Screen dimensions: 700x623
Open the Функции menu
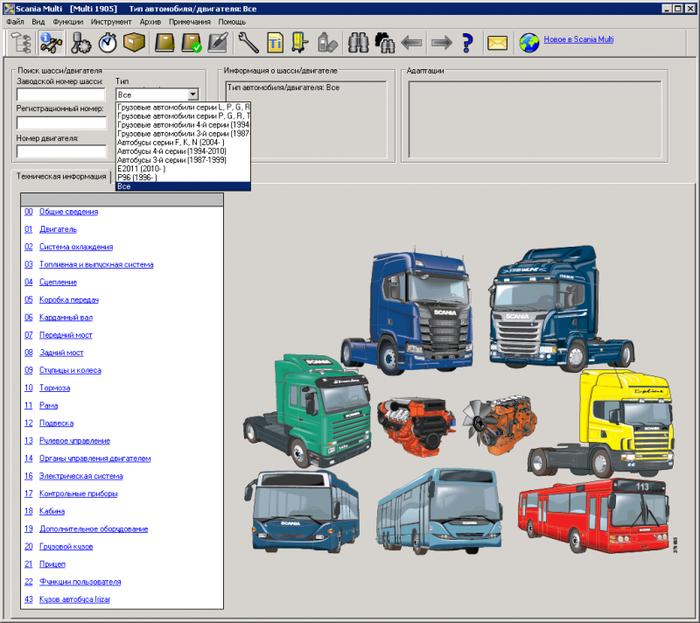68,21
